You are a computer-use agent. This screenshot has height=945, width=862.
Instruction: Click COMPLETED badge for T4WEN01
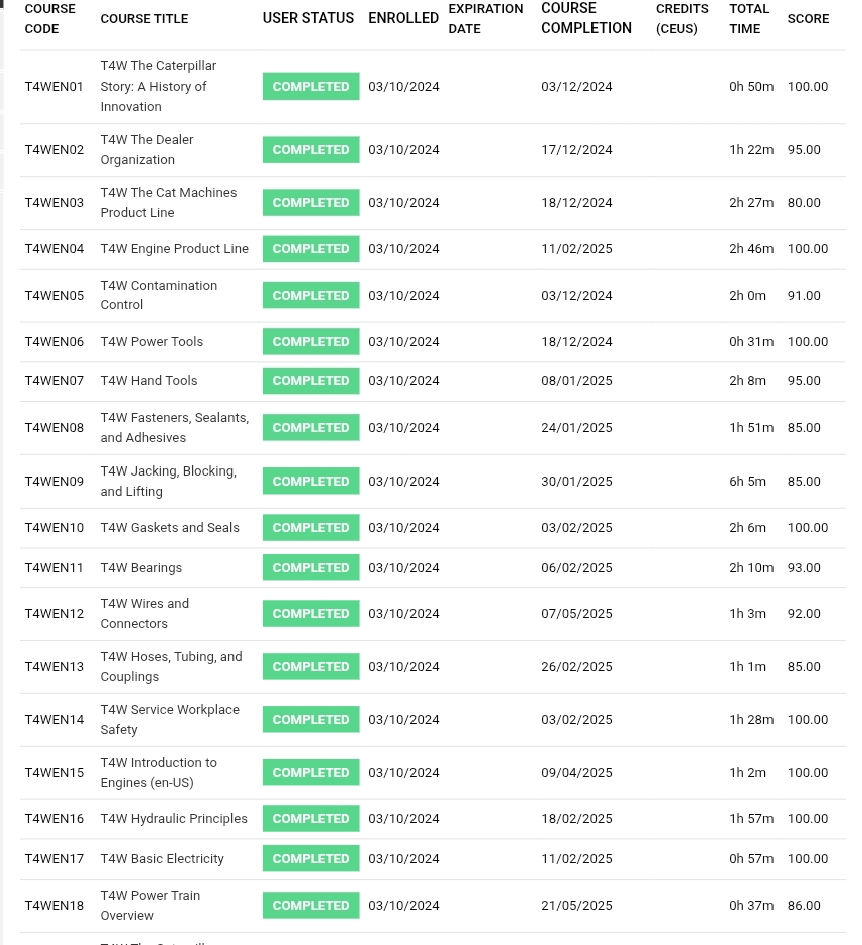pyautogui.click(x=311, y=86)
